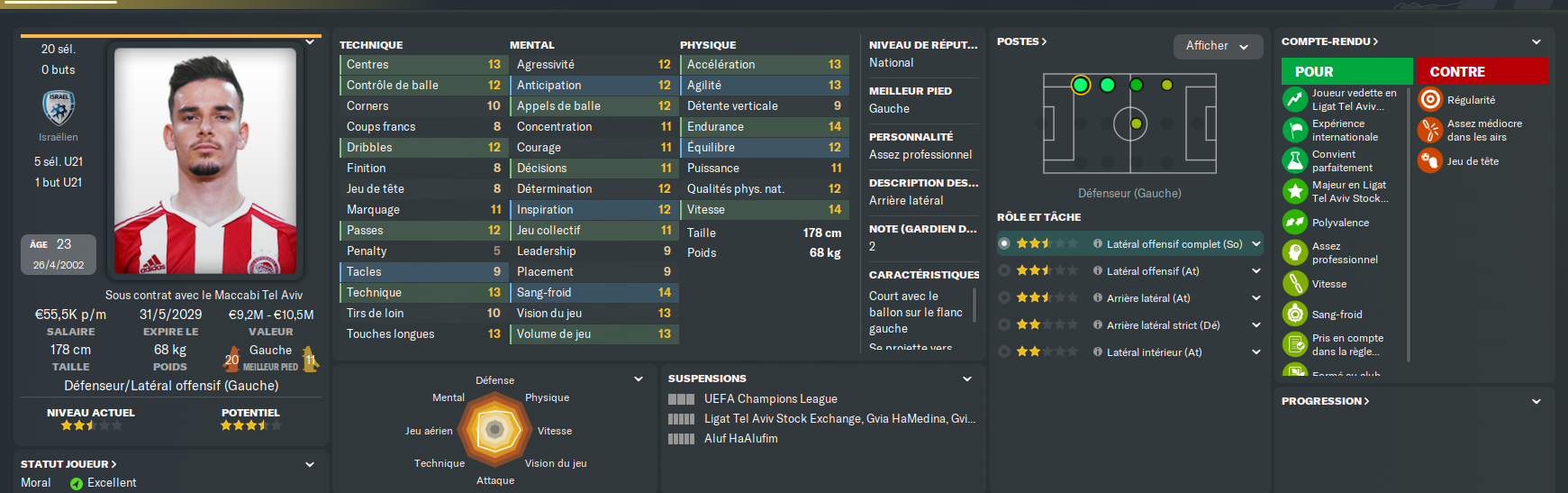Open the Compte-rendu section header
Screen dimensions: 1568x493
1329,41
